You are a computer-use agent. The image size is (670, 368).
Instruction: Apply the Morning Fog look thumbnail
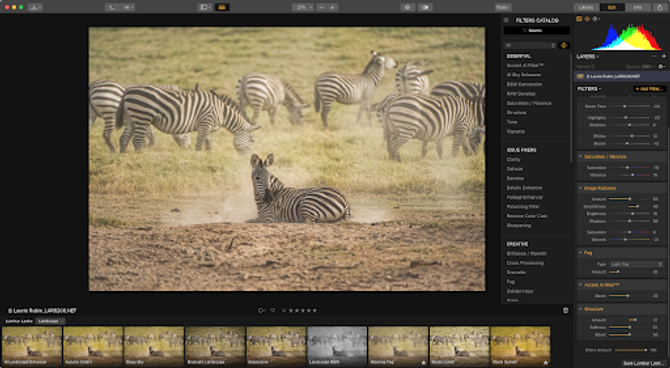pos(398,346)
